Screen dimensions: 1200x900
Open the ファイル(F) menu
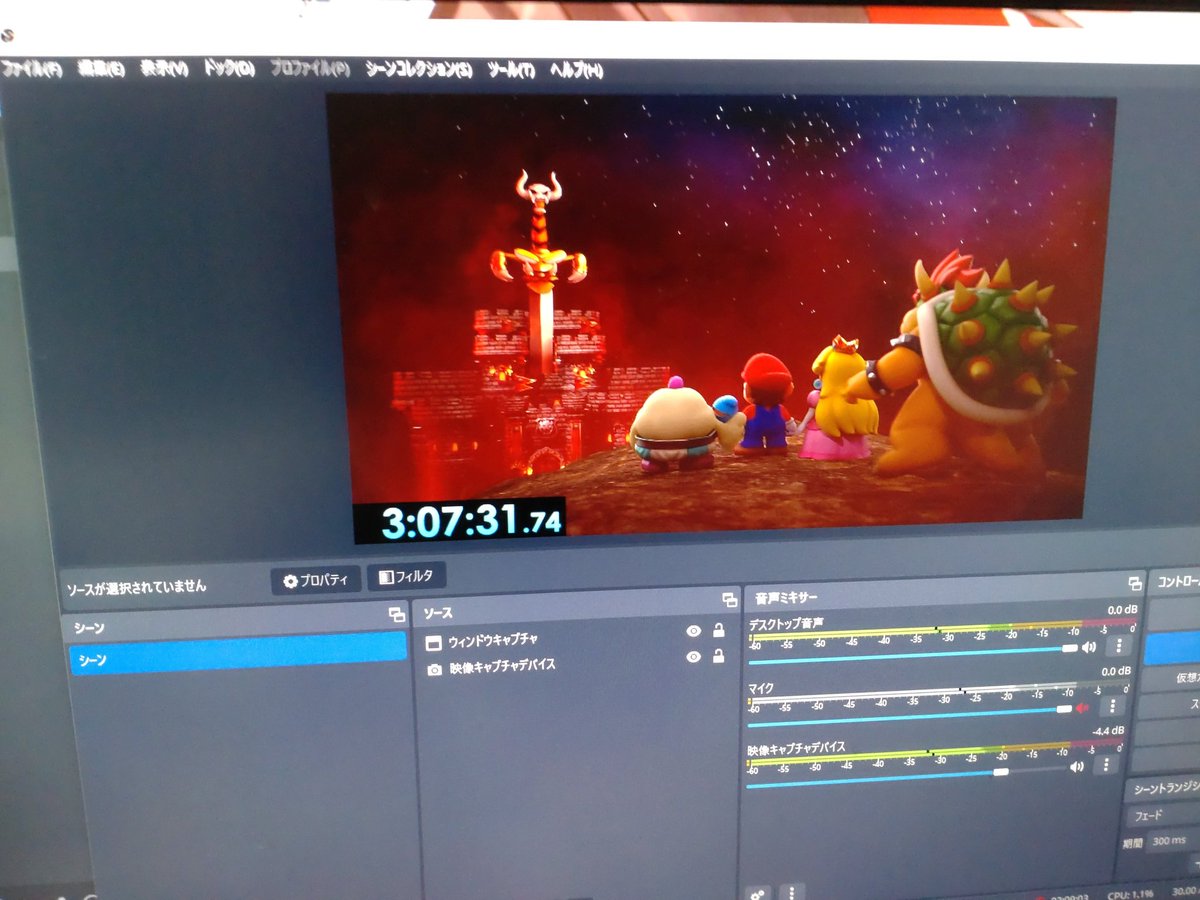[30, 70]
